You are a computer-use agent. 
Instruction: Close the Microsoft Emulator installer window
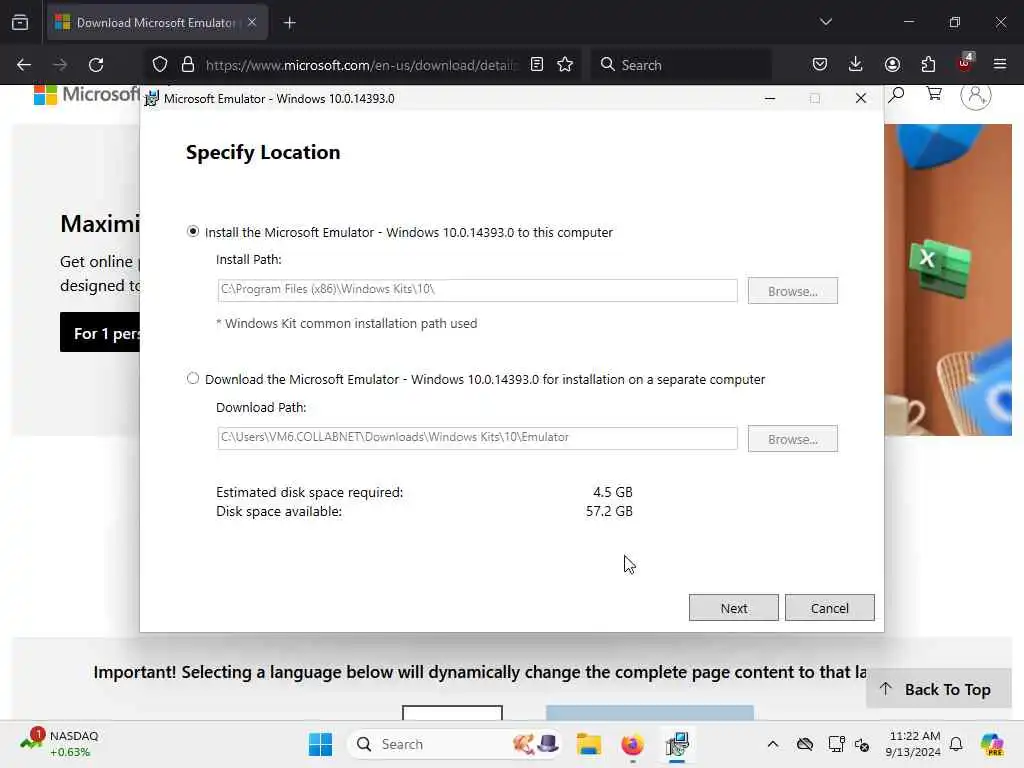(861, 99)
